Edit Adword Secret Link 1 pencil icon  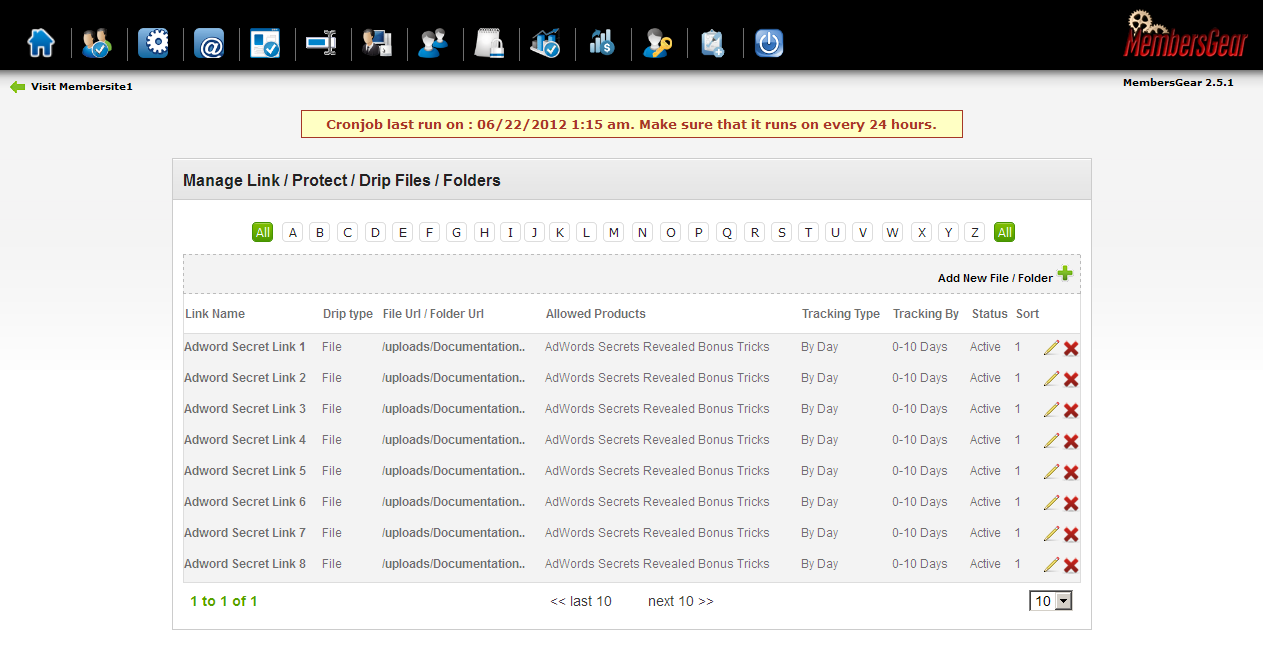tap(1051, 348)
